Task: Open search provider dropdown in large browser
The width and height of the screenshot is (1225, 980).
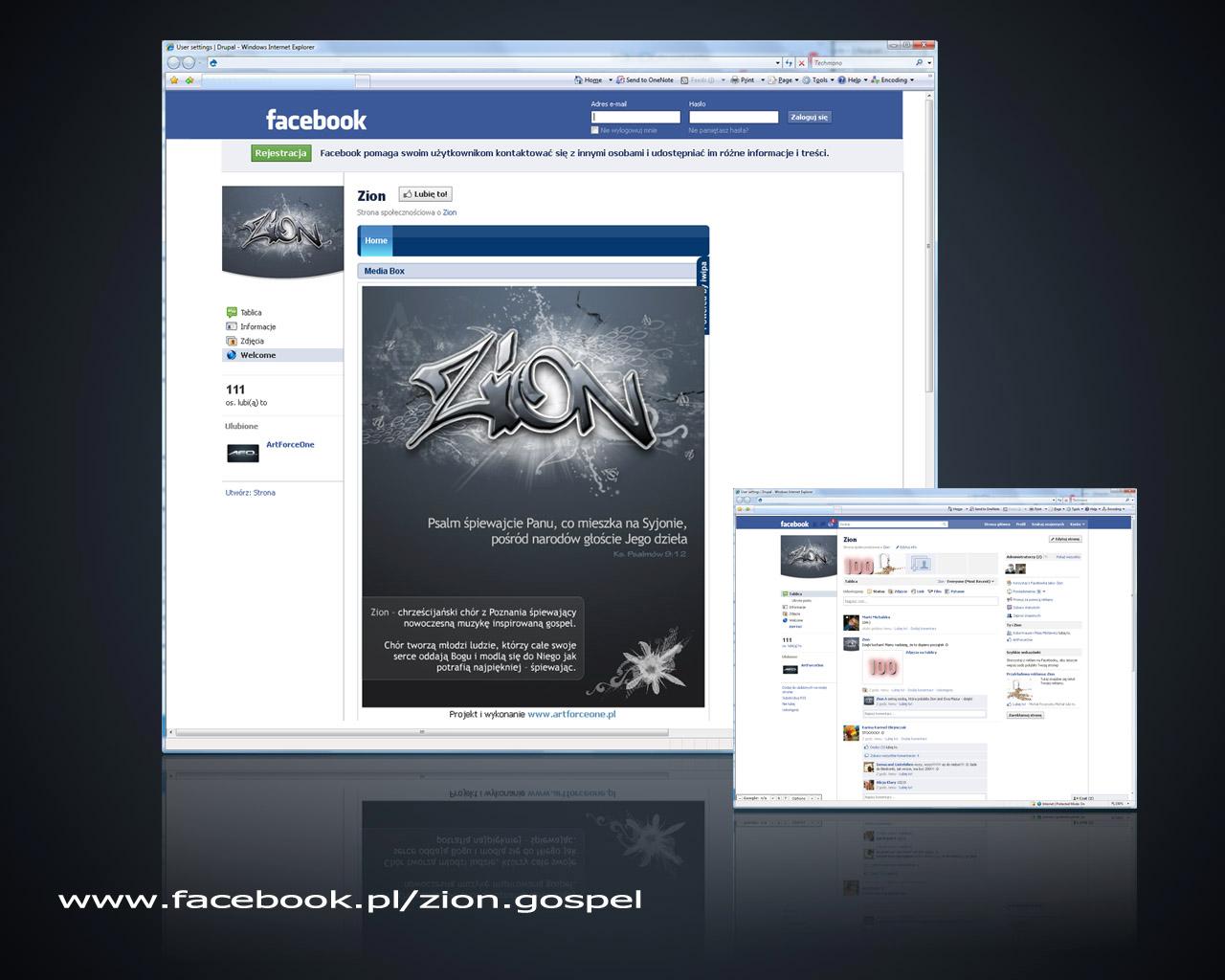Action: click(x=928, y=62)
